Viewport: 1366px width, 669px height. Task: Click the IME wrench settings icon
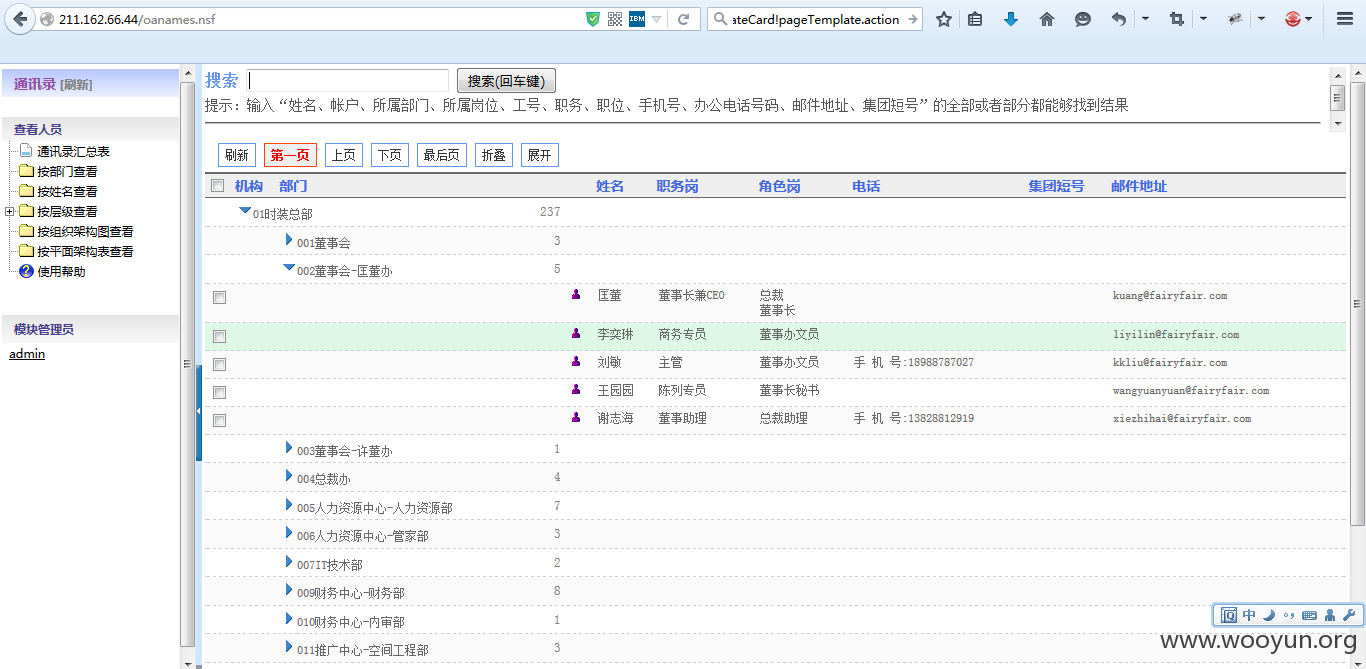point(1349,615)
